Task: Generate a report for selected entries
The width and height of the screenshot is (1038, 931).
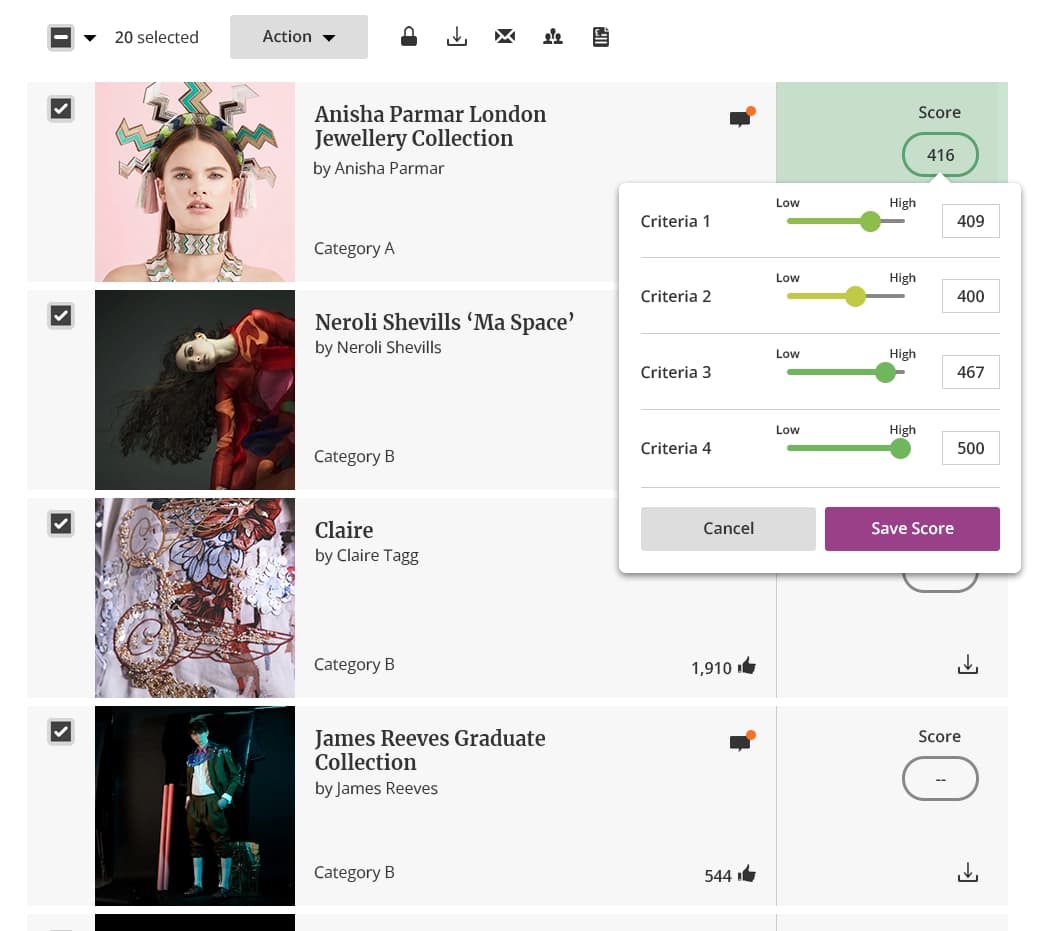Action: [x=600, y=36]
